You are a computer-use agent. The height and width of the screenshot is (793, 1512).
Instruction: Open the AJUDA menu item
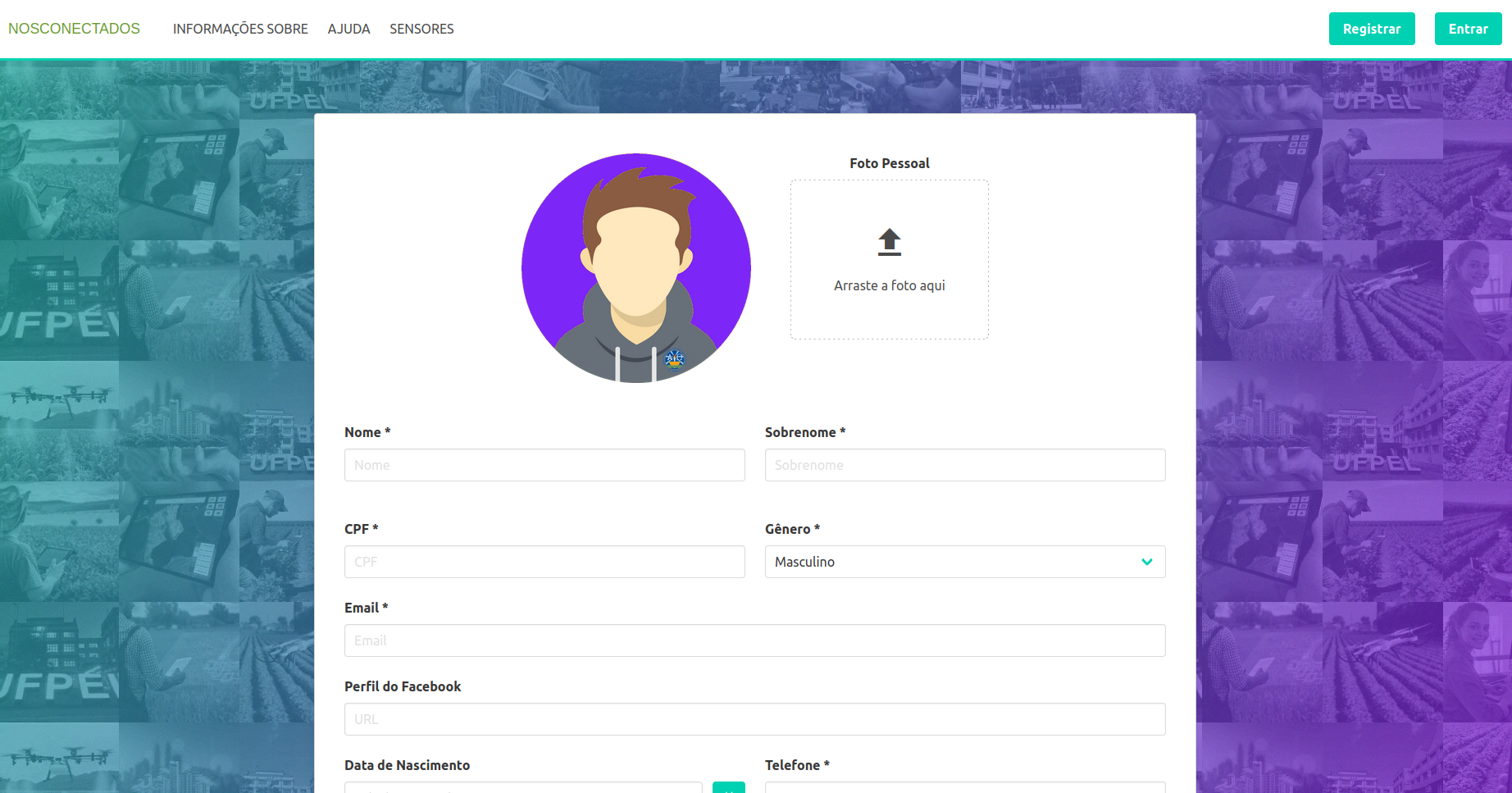pyautogui.click(x=348, y=29)
